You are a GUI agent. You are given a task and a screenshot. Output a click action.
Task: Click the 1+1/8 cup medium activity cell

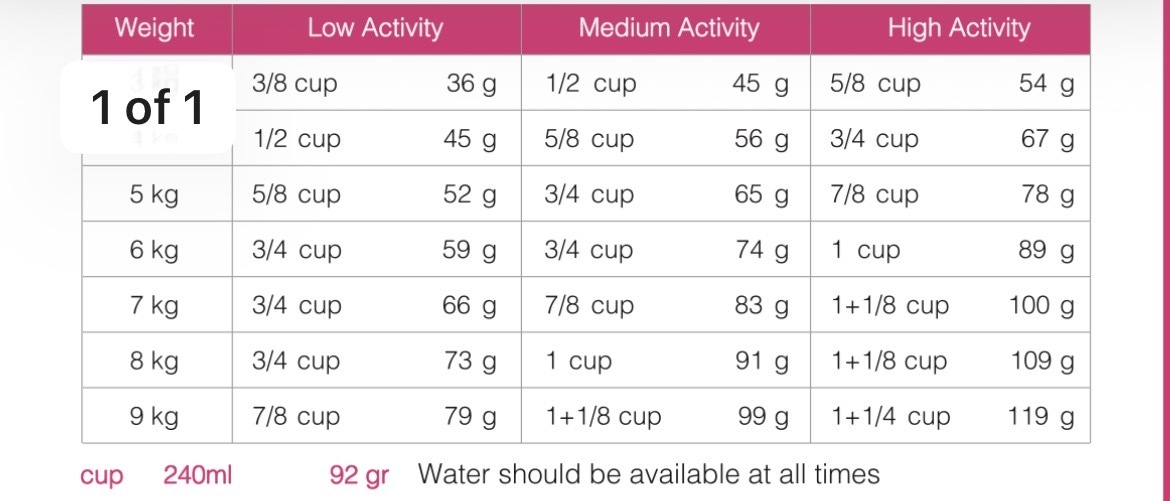603,417
